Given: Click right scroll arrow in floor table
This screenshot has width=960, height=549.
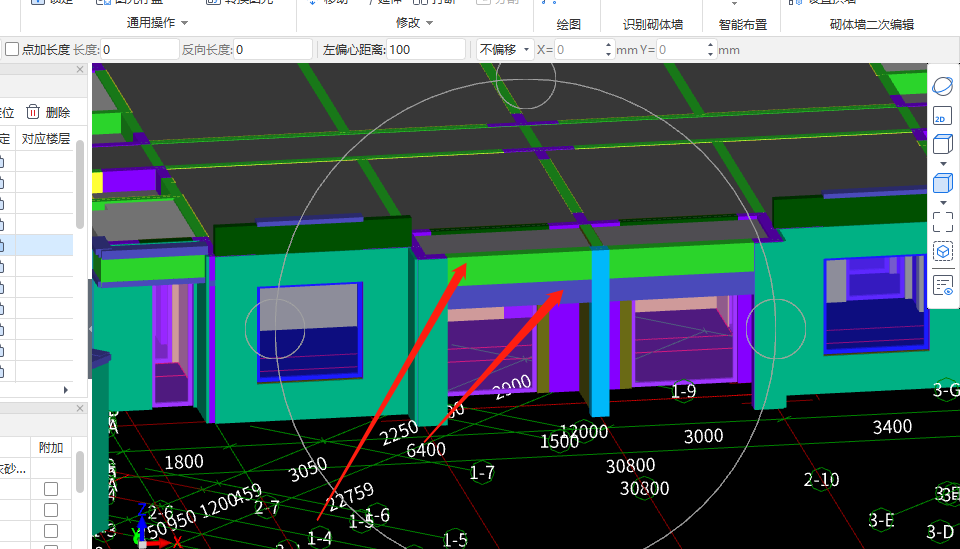Looking at the screenshot, I should [66, 390].
